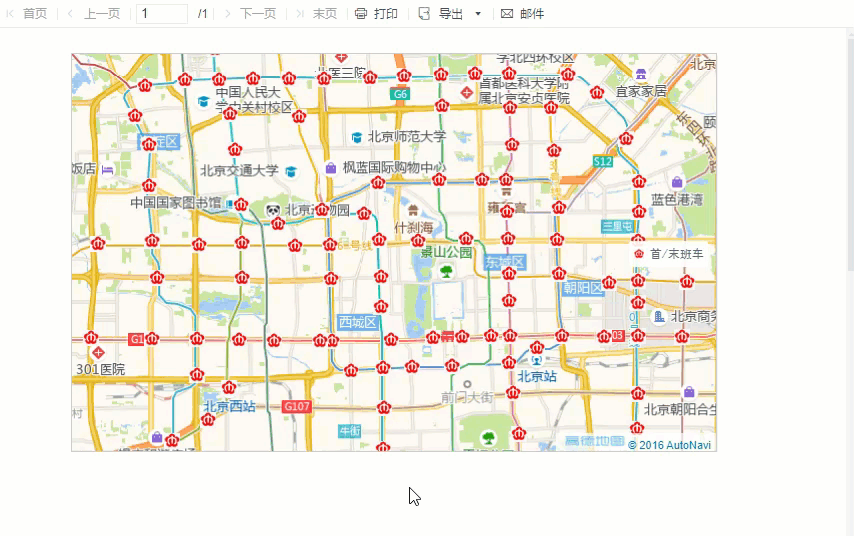This screenshot has width=854, height=536.
Task: Click the 邮件 email envelope icon
Action: pyautogui.click(x=507, y=14)
